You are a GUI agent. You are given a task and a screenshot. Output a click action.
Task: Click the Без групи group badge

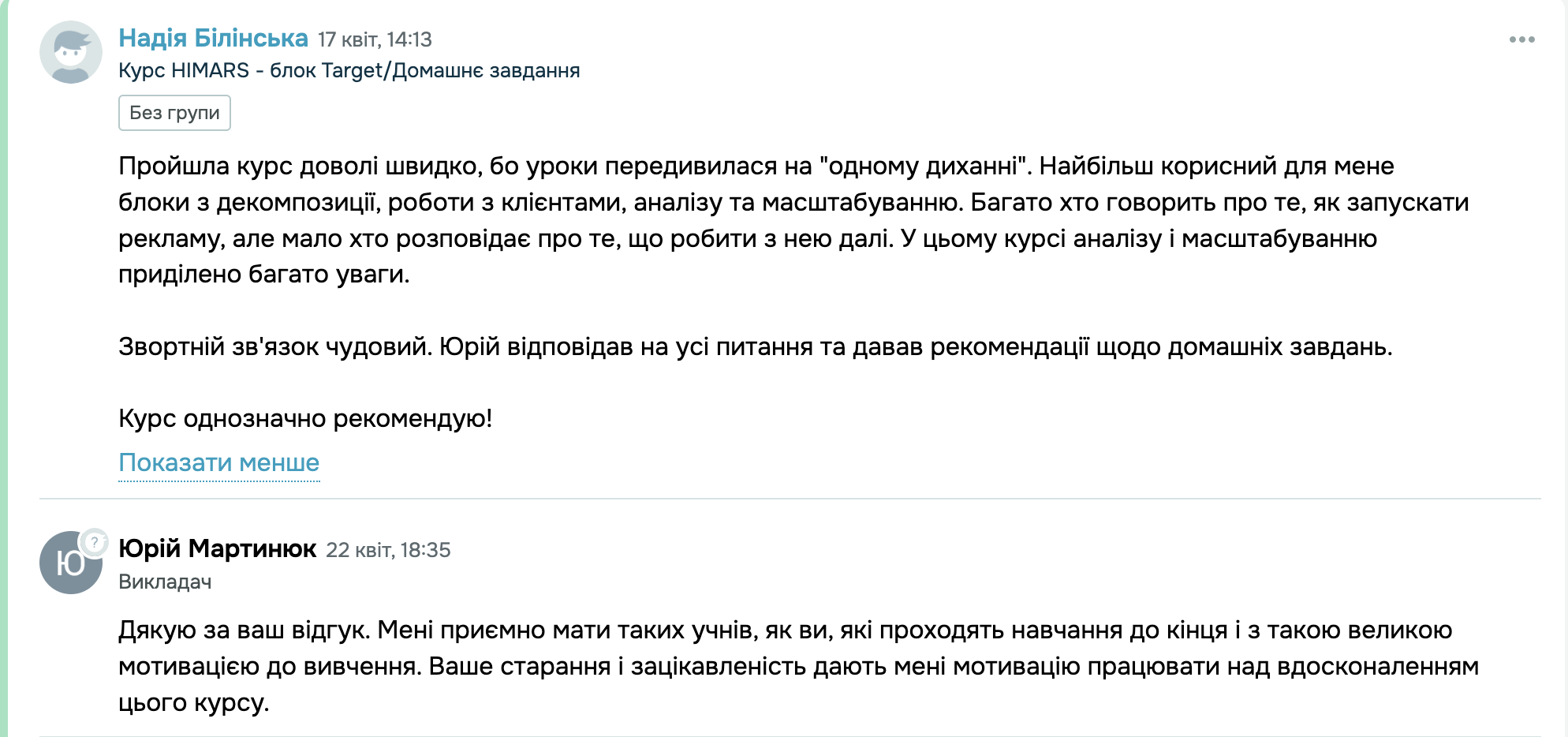click(174, 113)
